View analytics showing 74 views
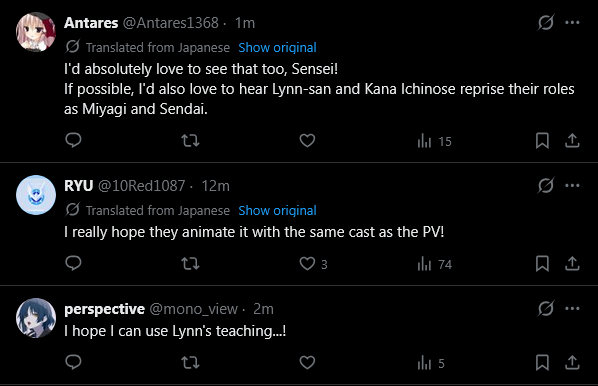Viewport: 598px width, 386px height. click(434, 264)
